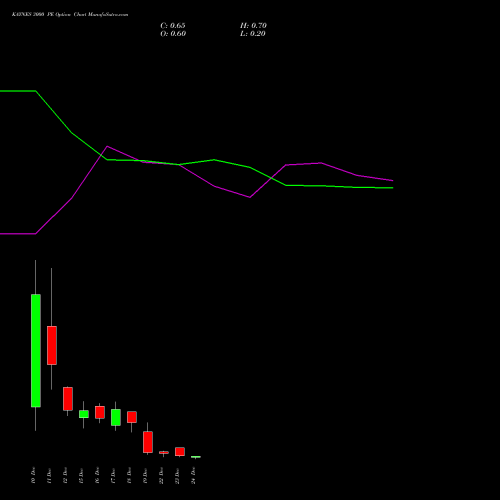Click the green candle above 17 Dec
The width and height of the screenshot is (500, 500).
click(116, 417)
